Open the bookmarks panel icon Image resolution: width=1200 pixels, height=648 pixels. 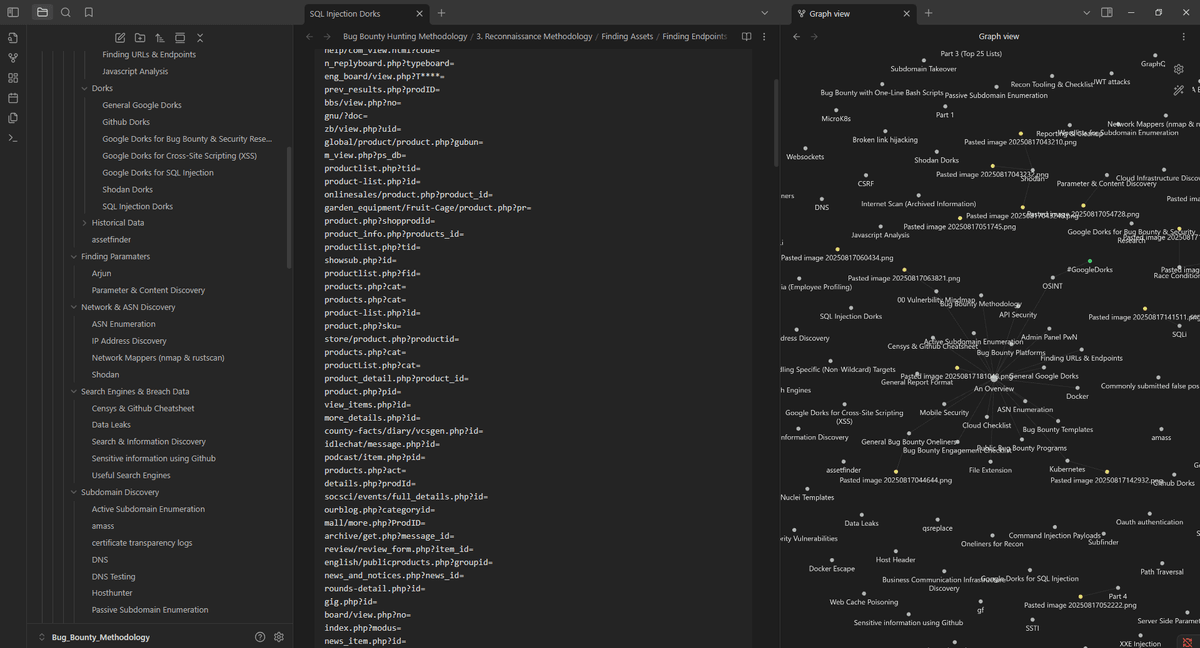pos(89,13)
